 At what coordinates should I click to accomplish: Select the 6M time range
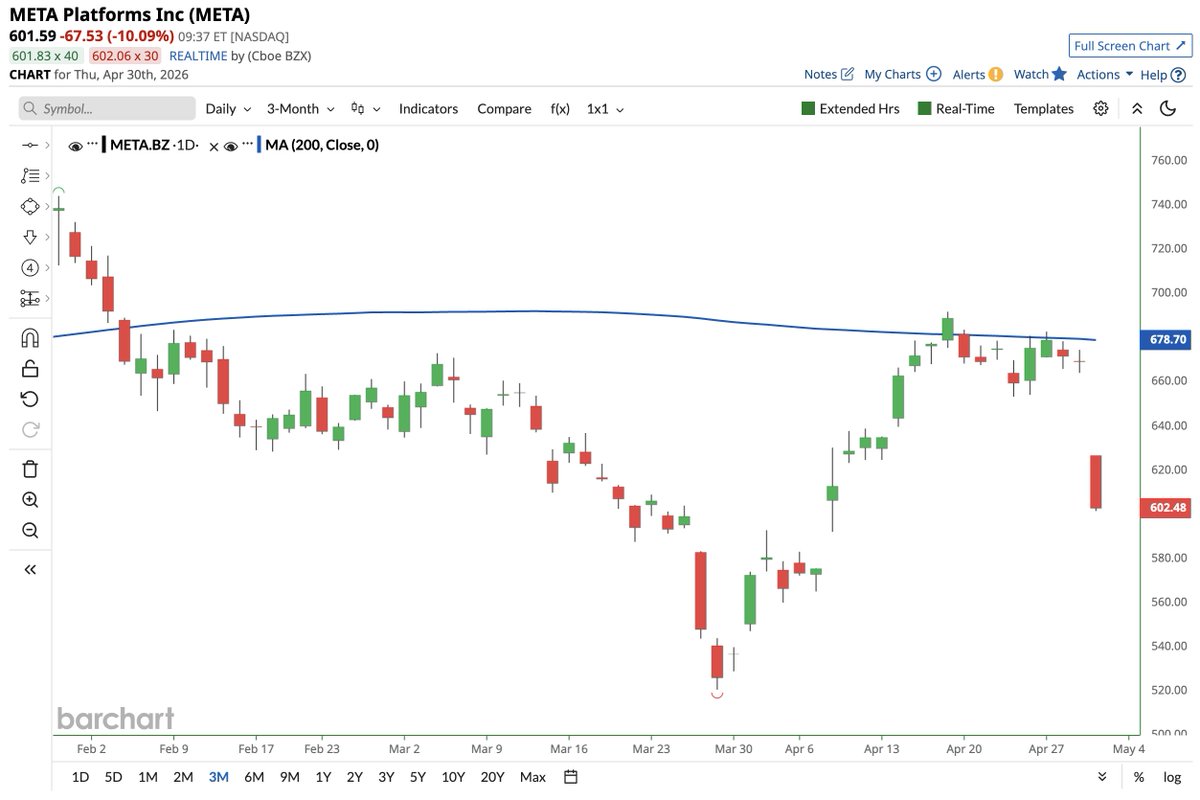[x=254, y=777]
